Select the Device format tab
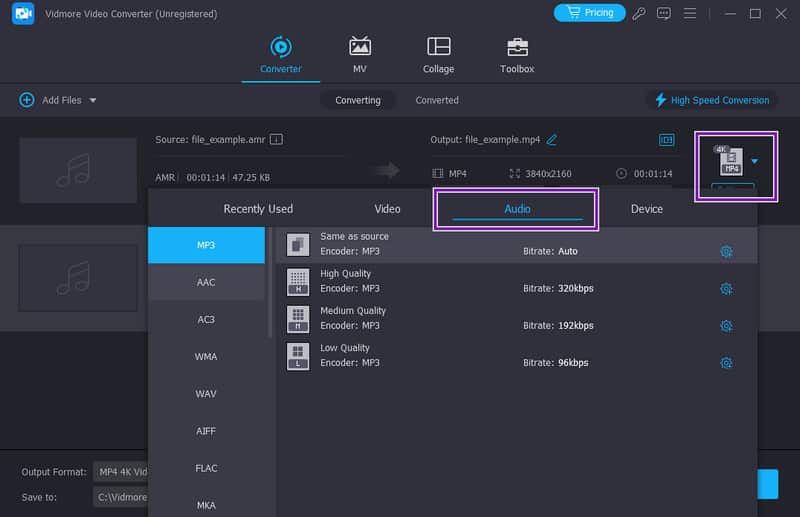The image size is (800, 517). click(646, 209)
